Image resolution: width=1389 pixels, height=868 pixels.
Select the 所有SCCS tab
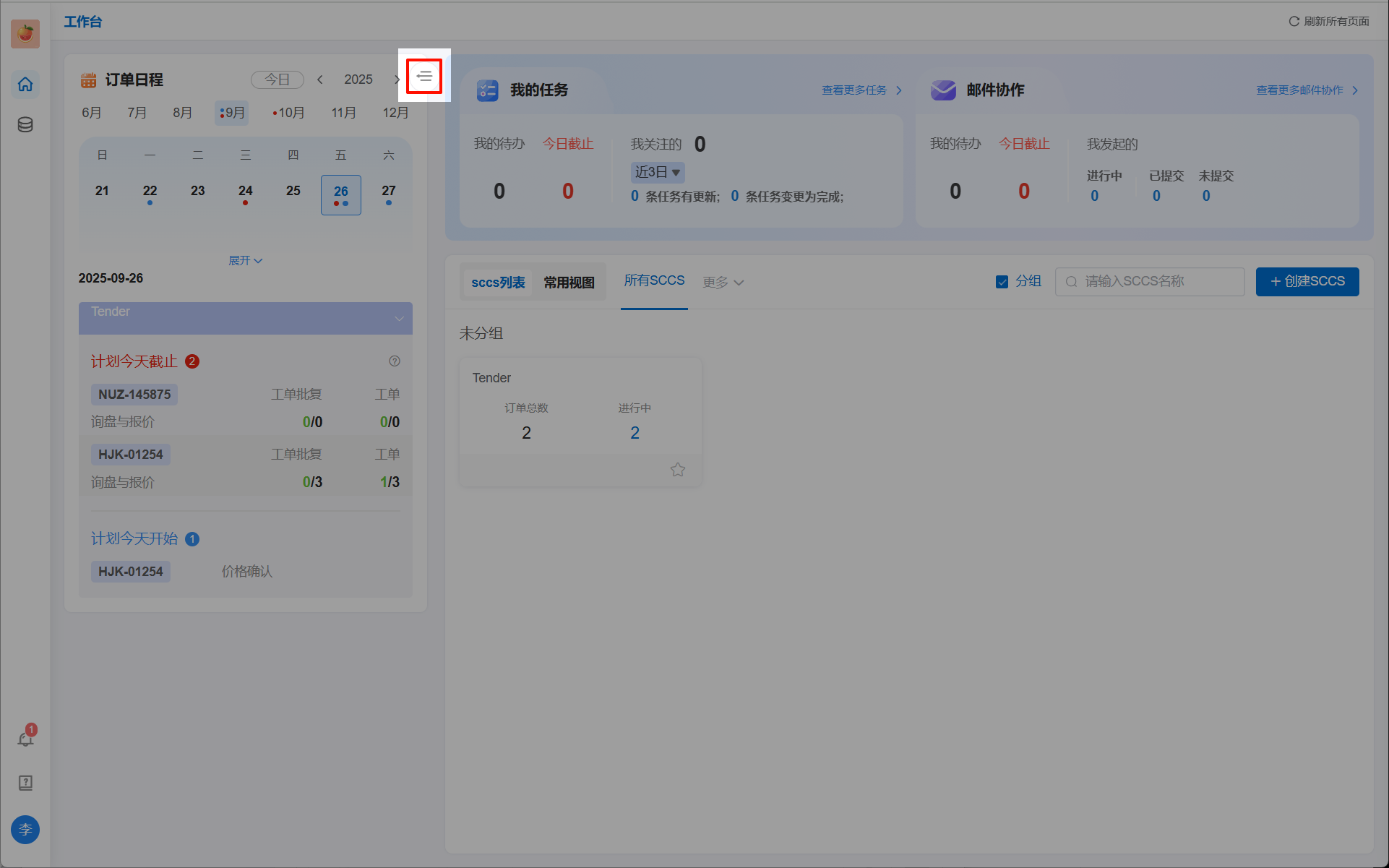(654, 280)
